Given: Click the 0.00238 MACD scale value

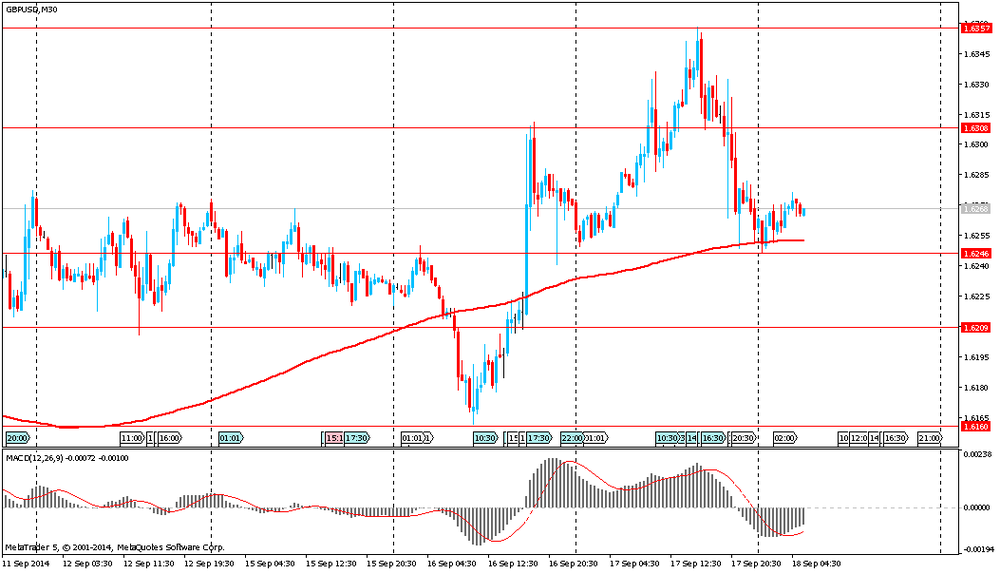Looking at the screenshot, I should click(x=976, y=454).
